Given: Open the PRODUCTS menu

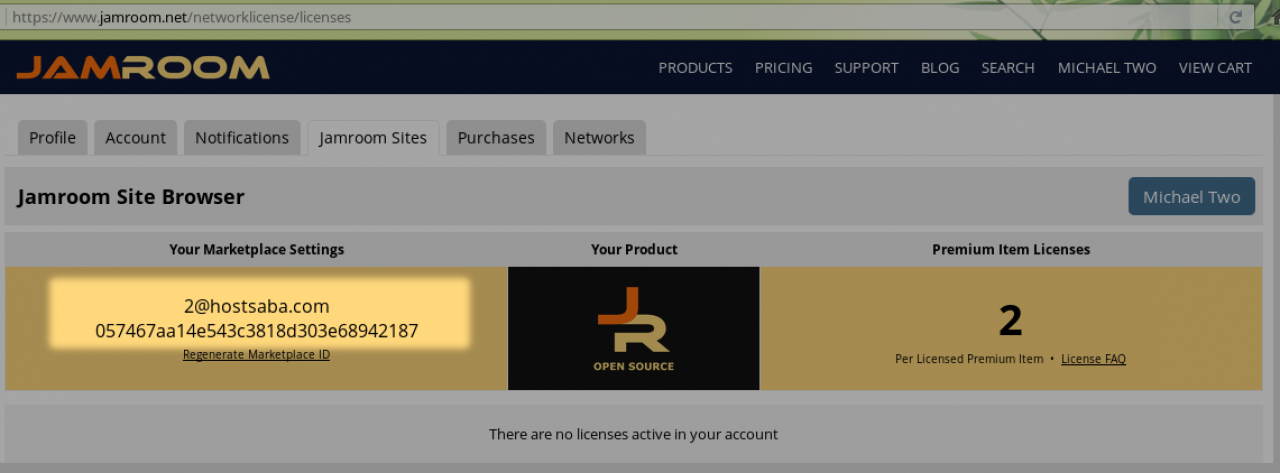Looking at the screenshot, I should (x=695, y=68).
